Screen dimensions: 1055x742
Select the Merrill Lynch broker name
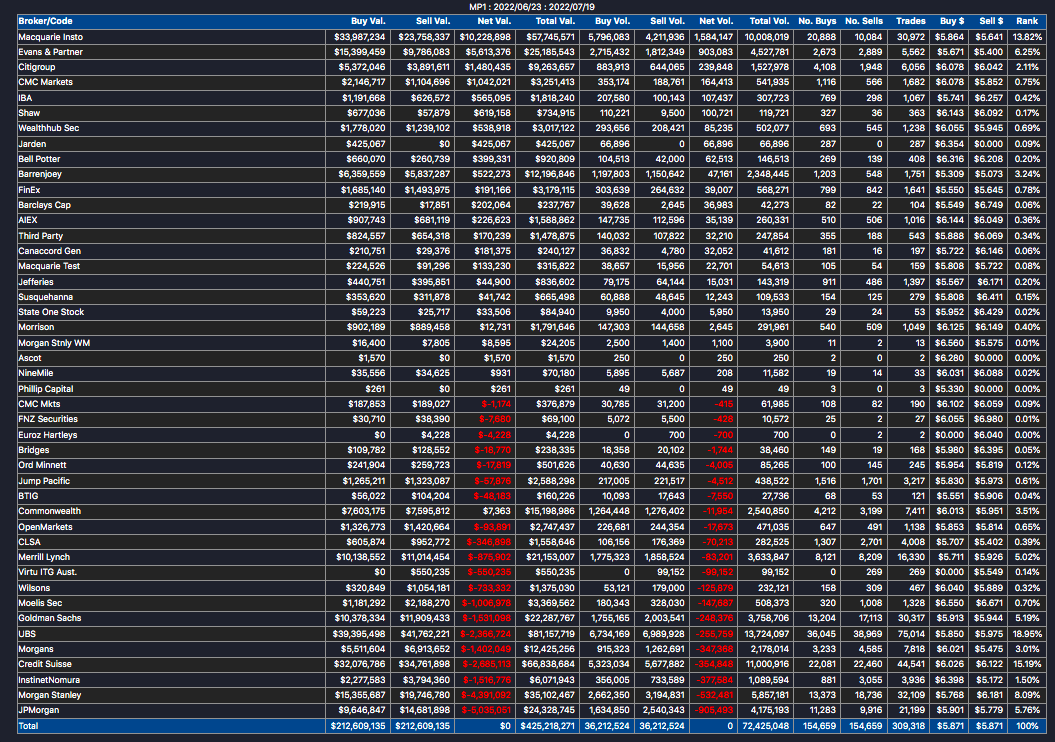click(x=44, y=557)
